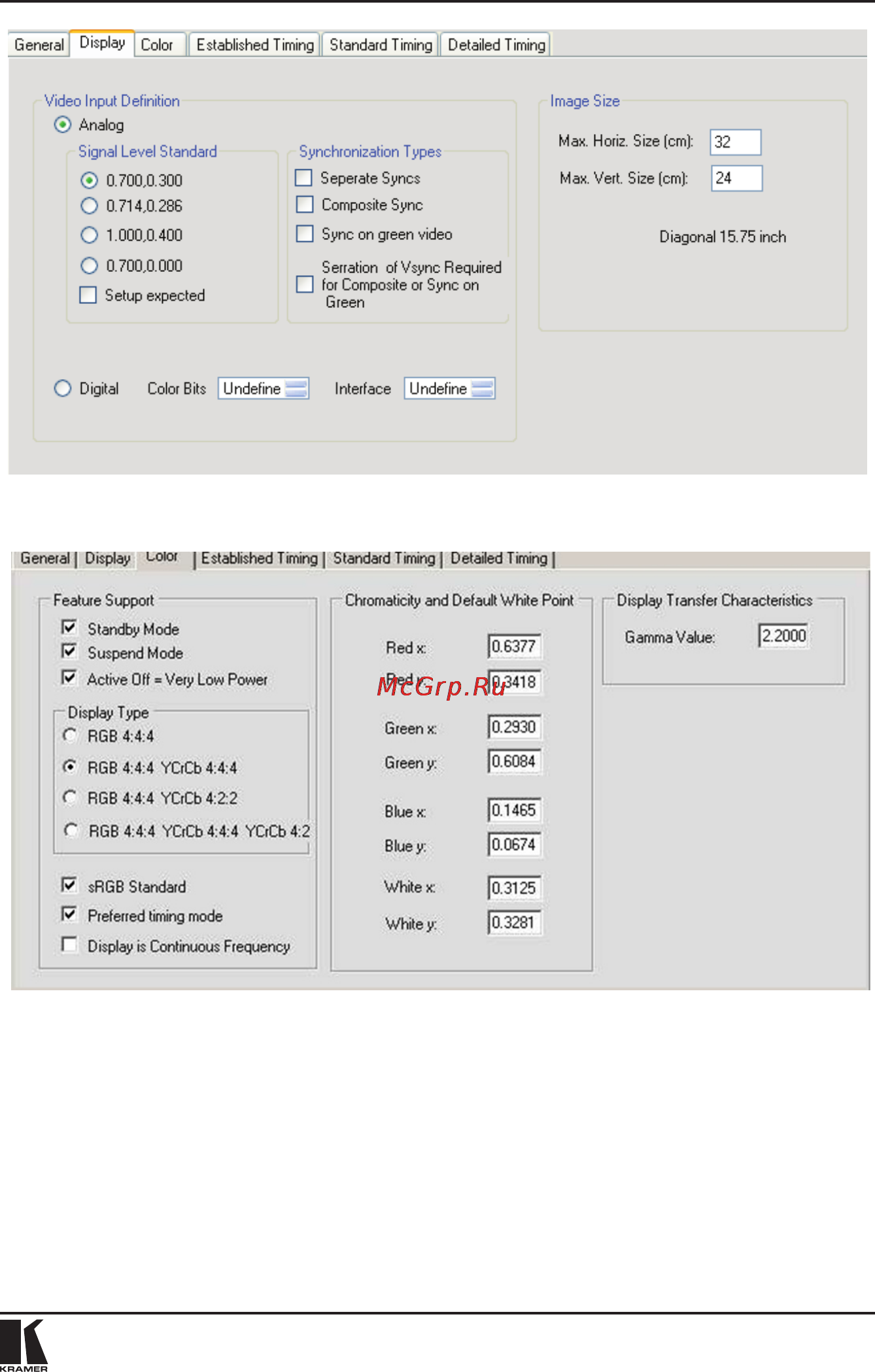Click the Green x value field

(515, 727)
